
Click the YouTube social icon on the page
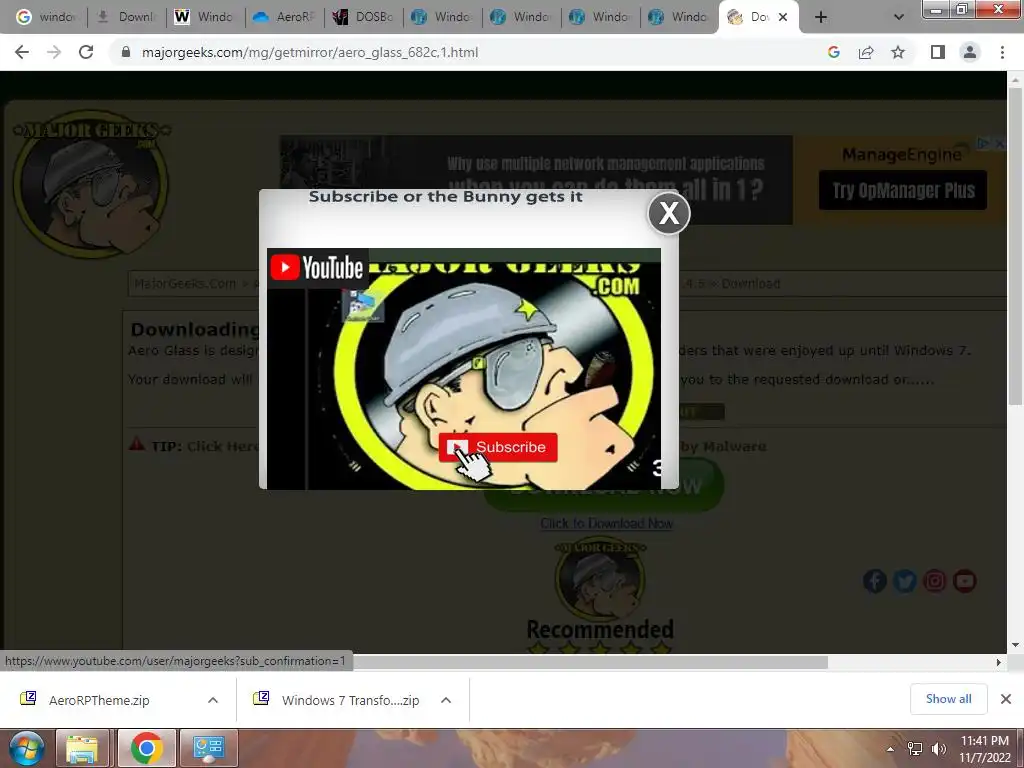965,581
